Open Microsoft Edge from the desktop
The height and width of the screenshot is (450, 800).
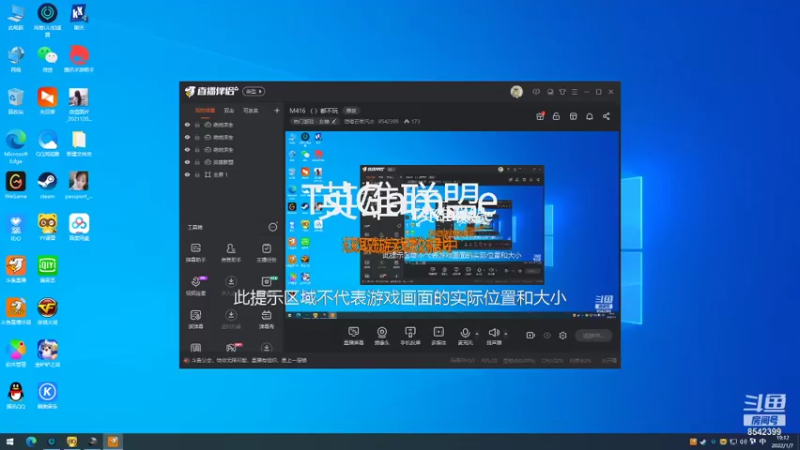coord(16,146)
